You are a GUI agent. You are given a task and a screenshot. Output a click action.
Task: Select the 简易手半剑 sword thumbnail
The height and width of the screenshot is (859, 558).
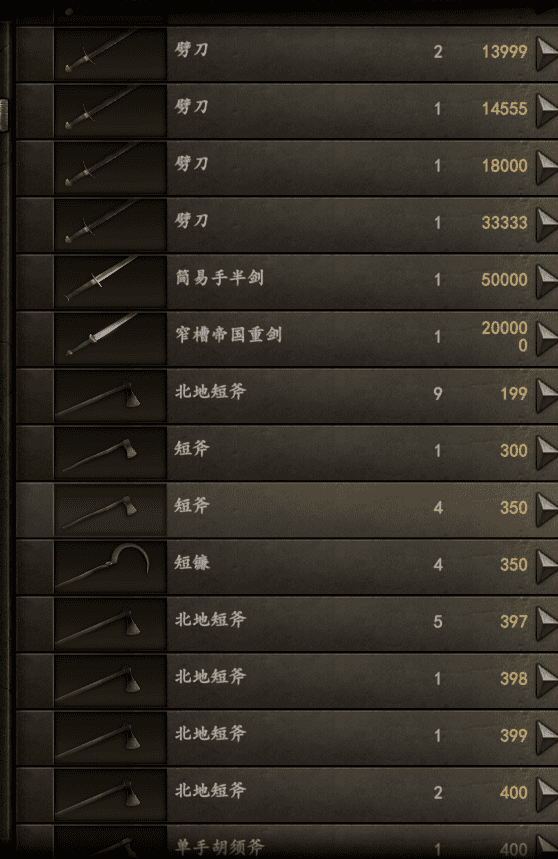coord(110,281)
